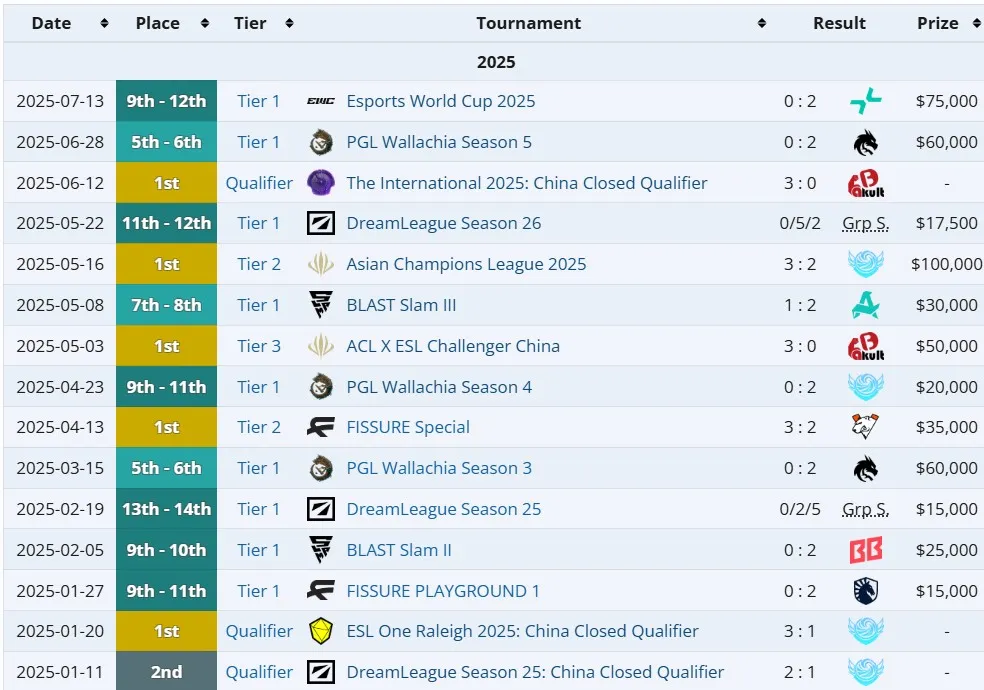Click opponent logo in Asian Champions League row
The image size is (984, 690).
click(866, 264)
